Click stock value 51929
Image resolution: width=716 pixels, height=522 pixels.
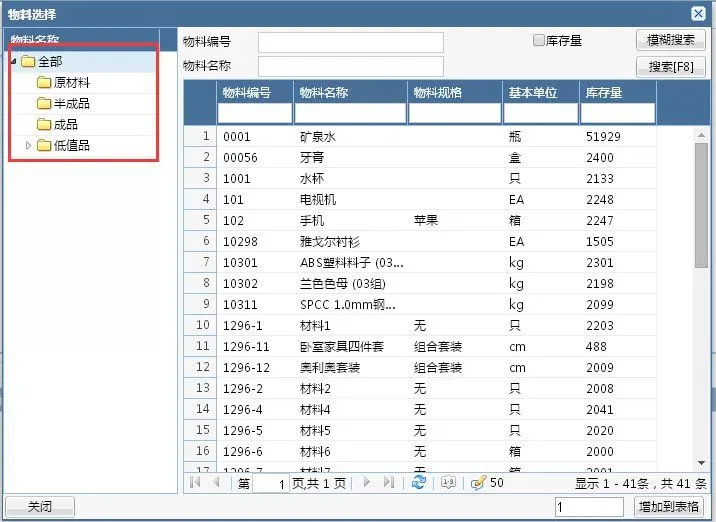pyautogui.click(x=603, y=137)
